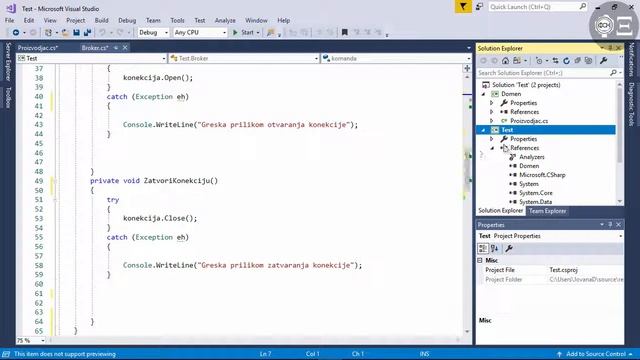Collapse the Domen project node
Screen dimensions: 640x360
pyautogui.click(x=484, y=94)
